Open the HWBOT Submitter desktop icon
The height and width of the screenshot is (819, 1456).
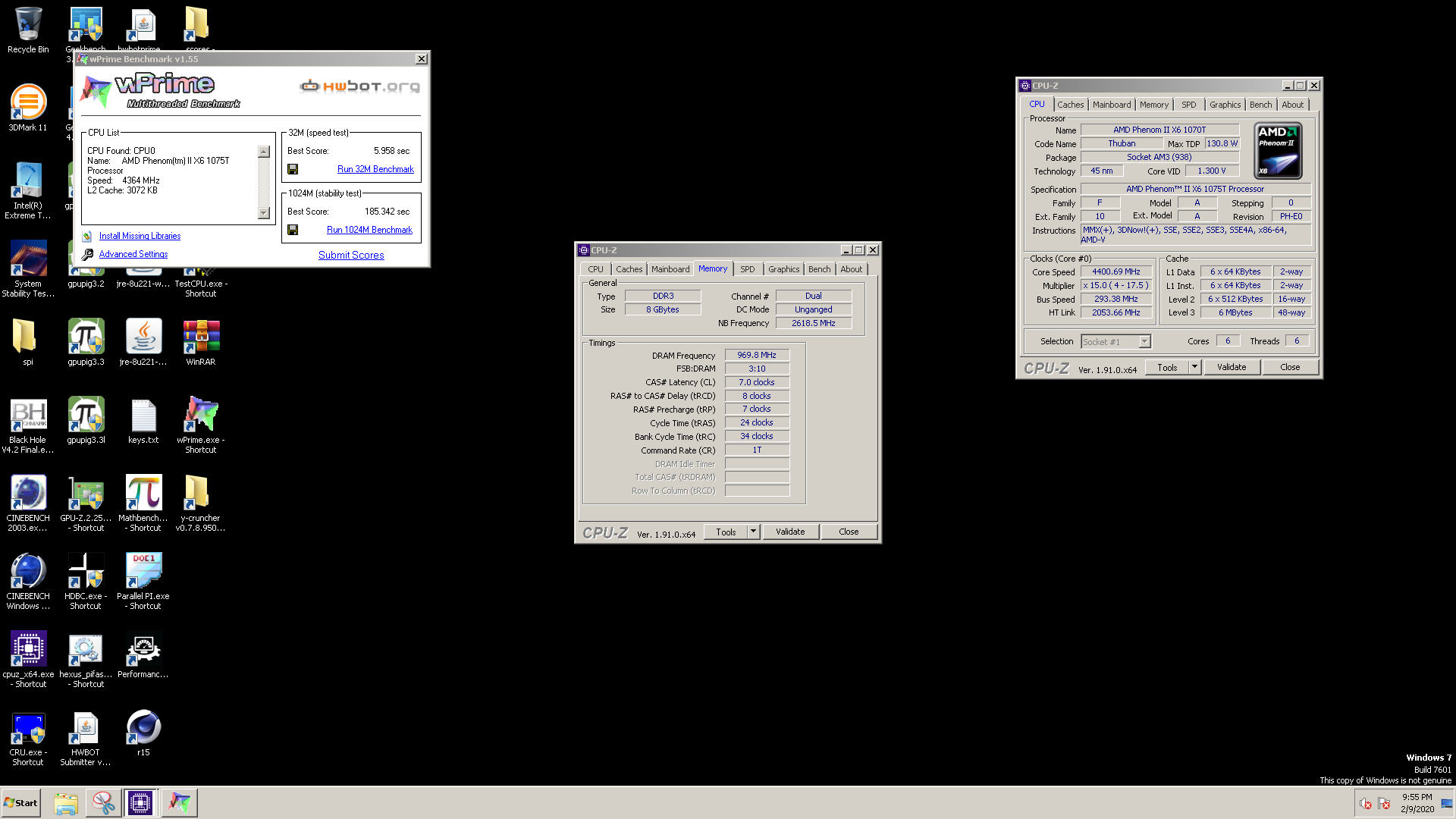click(86, 737)
